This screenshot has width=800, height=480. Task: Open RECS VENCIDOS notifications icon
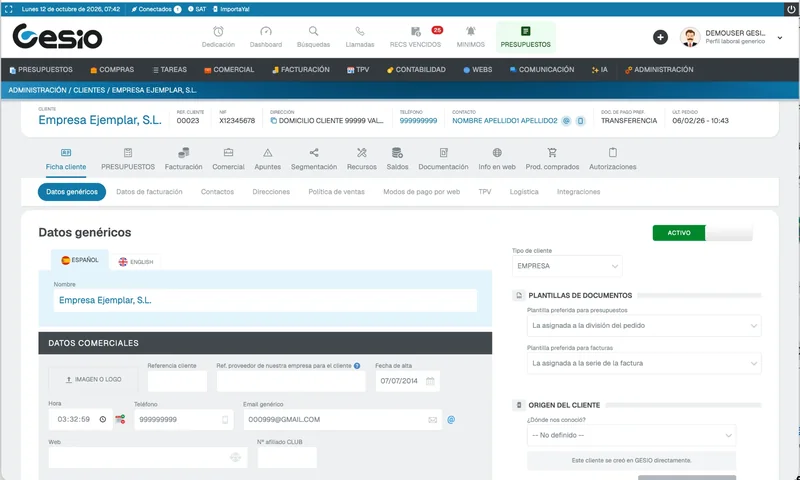415,32
